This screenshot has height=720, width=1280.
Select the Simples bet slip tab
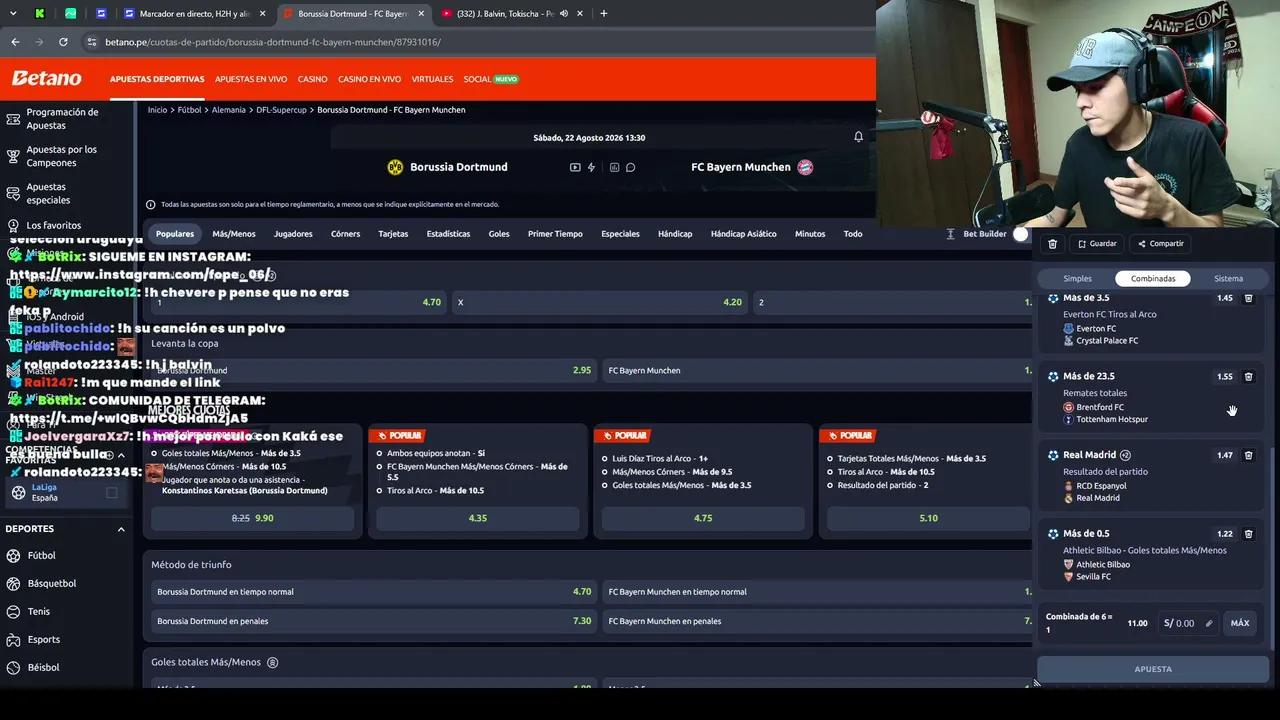(1078, 279)
